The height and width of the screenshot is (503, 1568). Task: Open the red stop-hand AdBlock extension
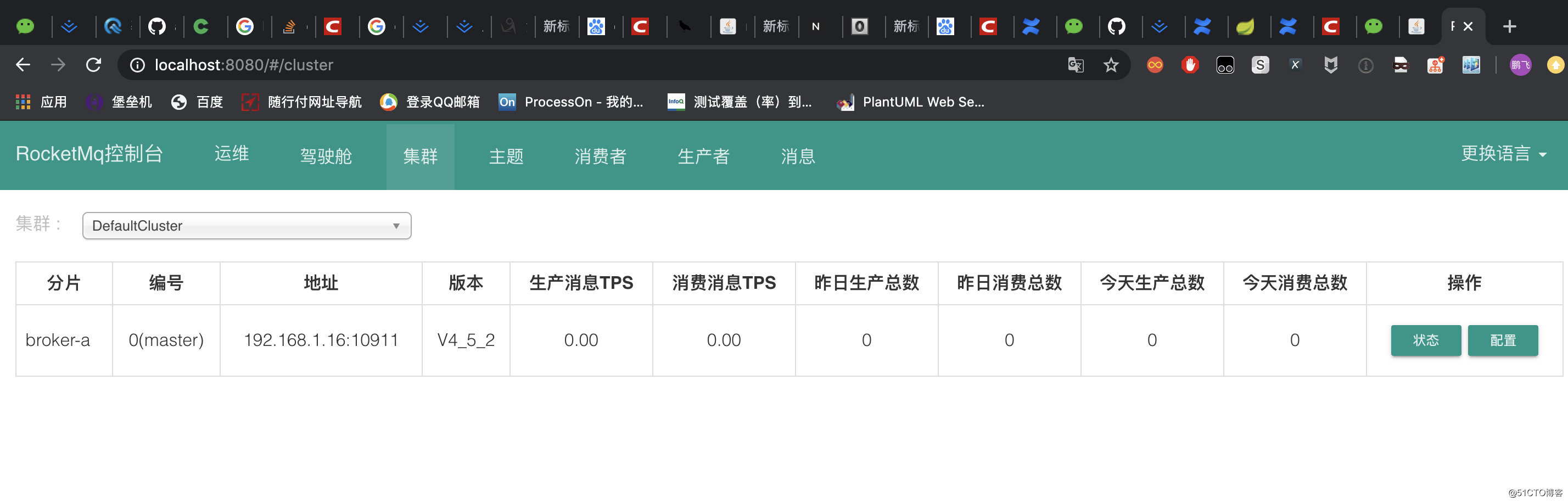[1190, 65]
